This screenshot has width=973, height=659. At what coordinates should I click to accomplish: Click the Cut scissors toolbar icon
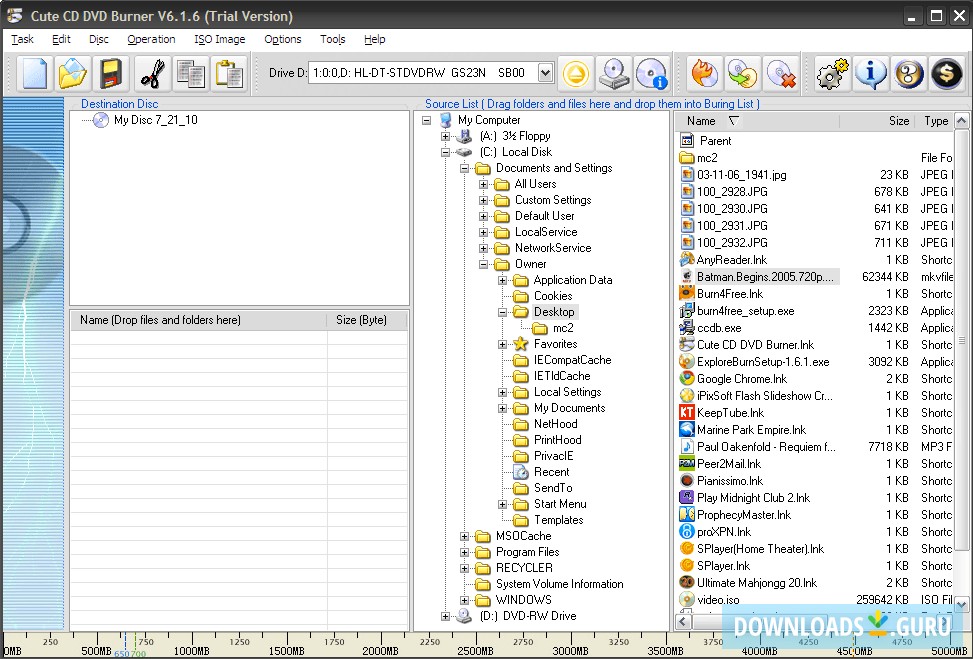pyautogui.click(x=152, y=74)
